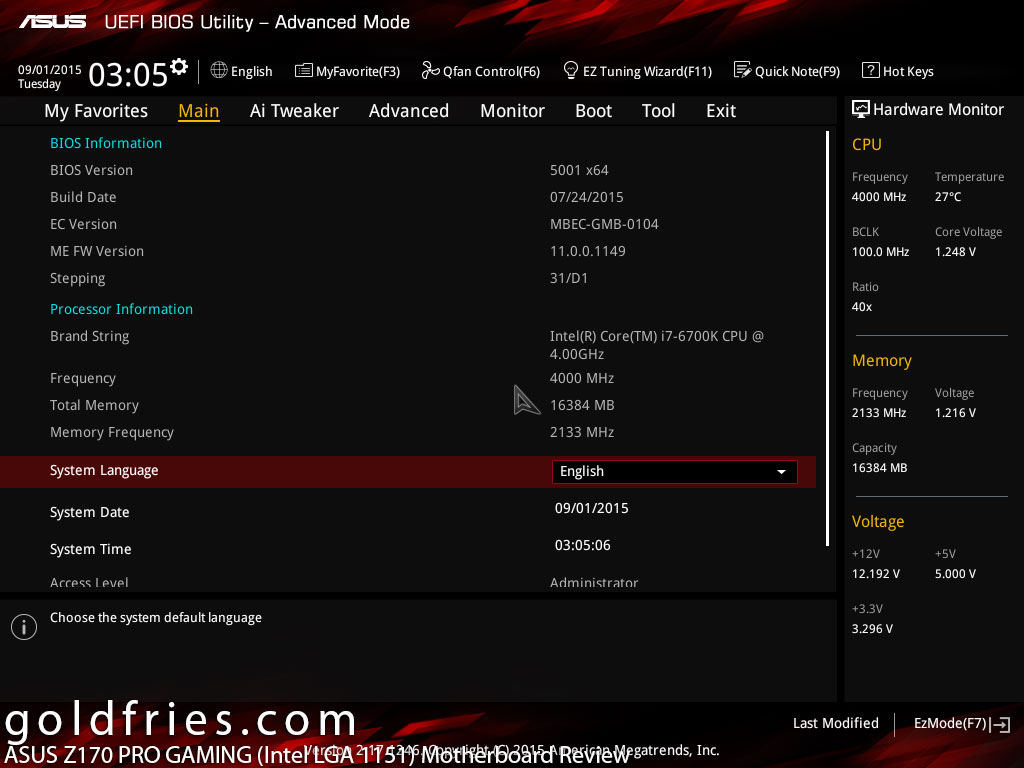Click the +5V reading 5.000 V
This screenshot has height=768, width=1024.
[955, 573]
